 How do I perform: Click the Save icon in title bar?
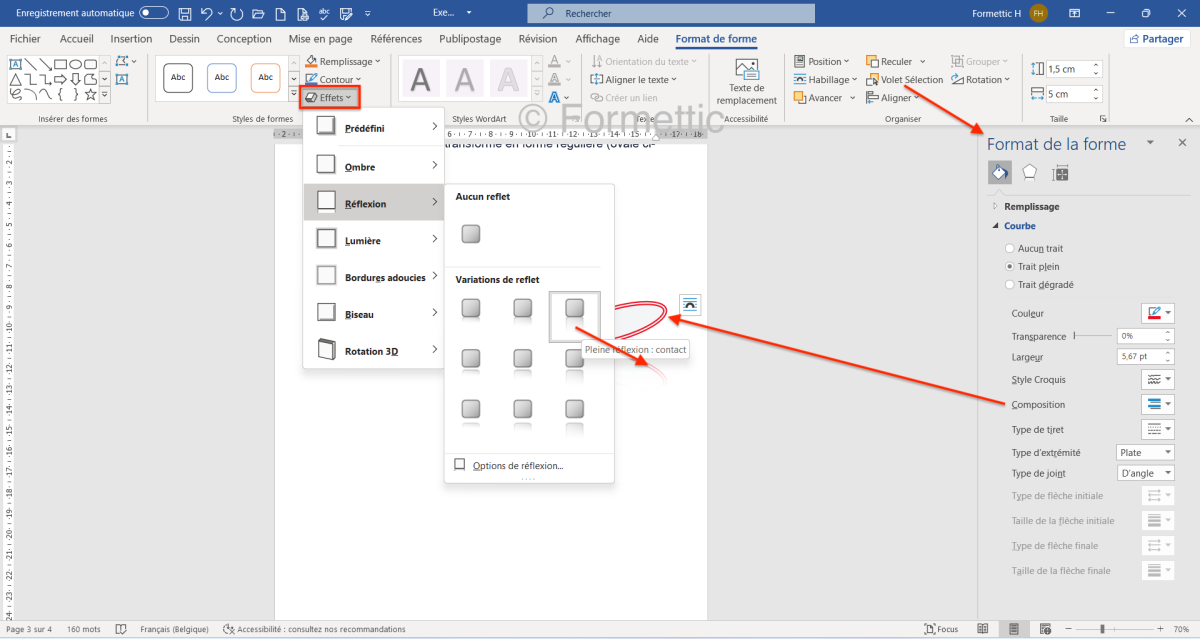(x=185, y=13)
